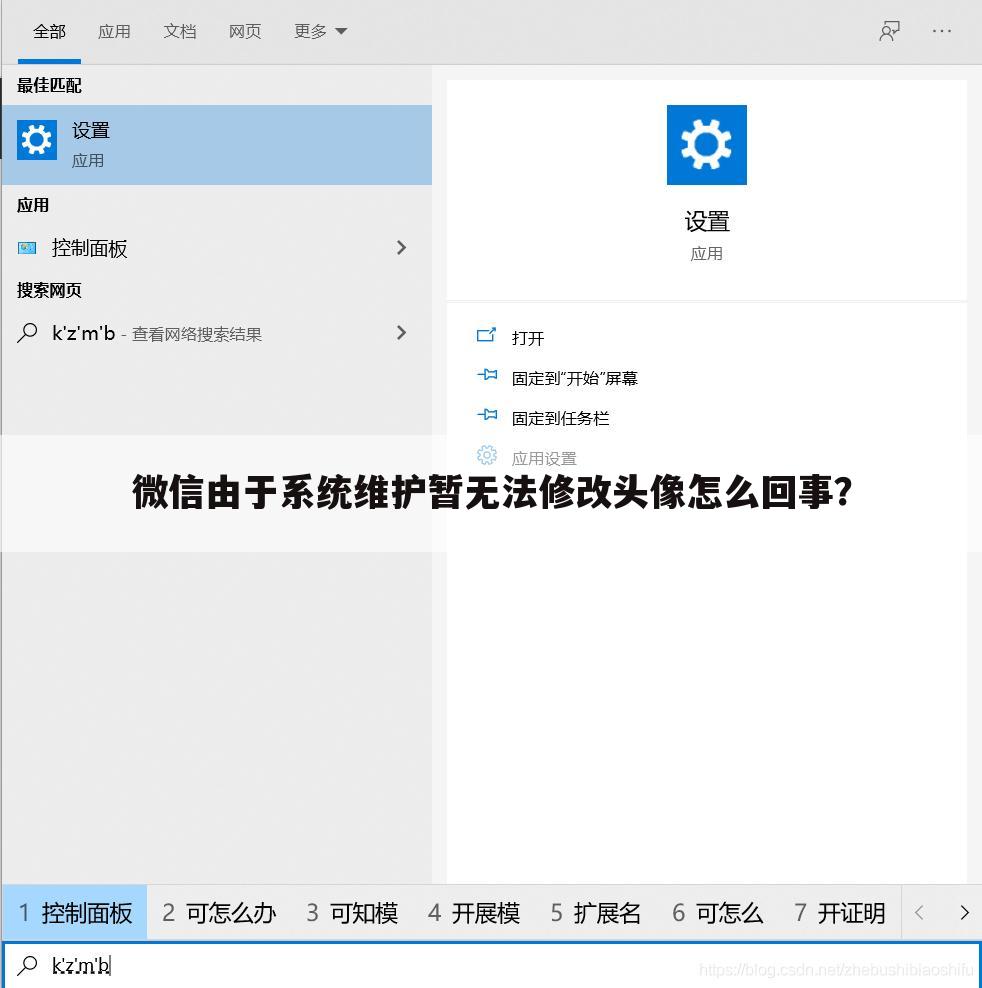Switch to the 网页 tab
Screen dimensions: 982x988
point(245,31)
